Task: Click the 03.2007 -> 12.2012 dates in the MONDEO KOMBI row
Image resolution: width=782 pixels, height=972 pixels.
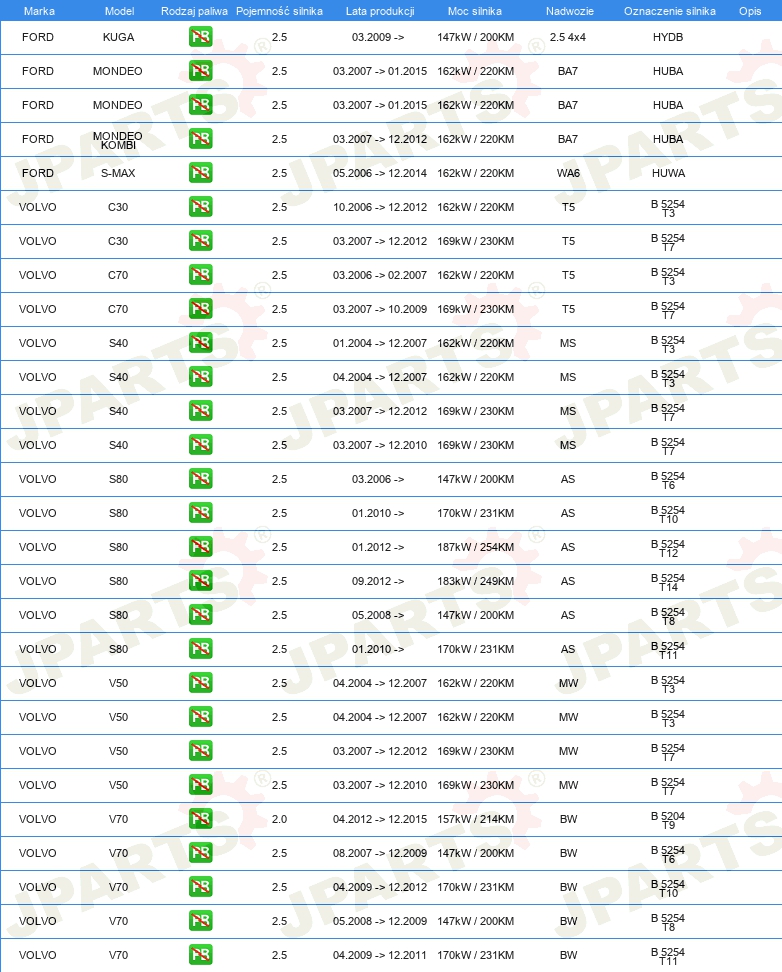Action: coord(380,139)
